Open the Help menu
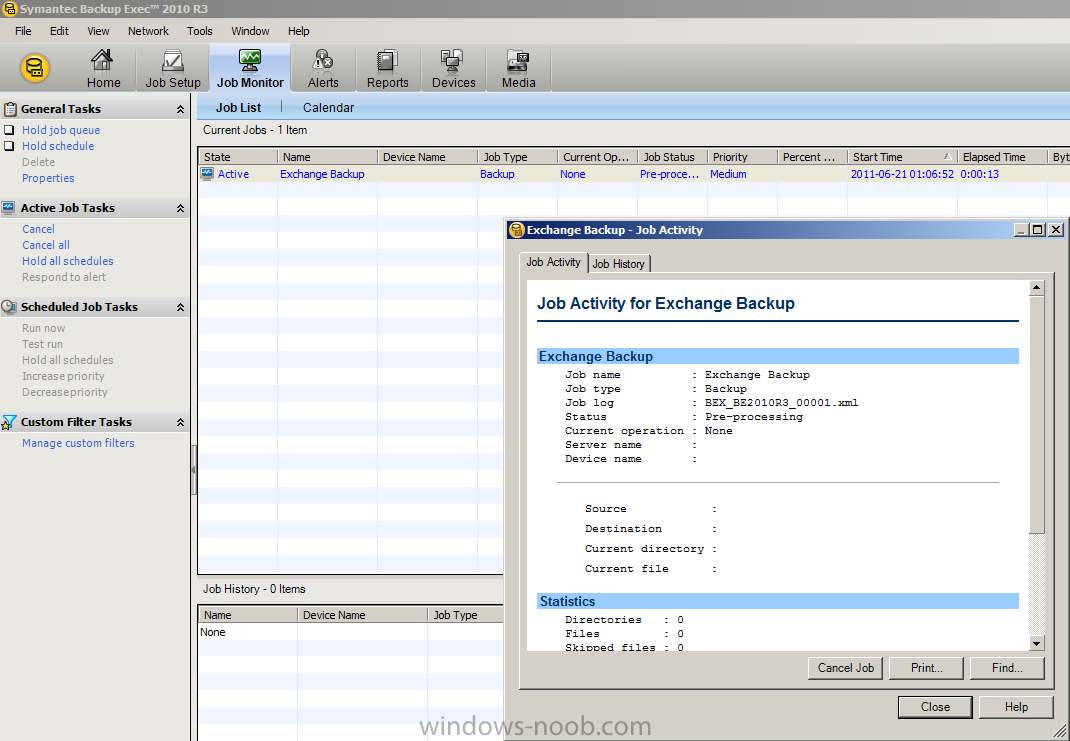Image resolution: width=1070 pixels, height=741 pixels. click(298, 31)
